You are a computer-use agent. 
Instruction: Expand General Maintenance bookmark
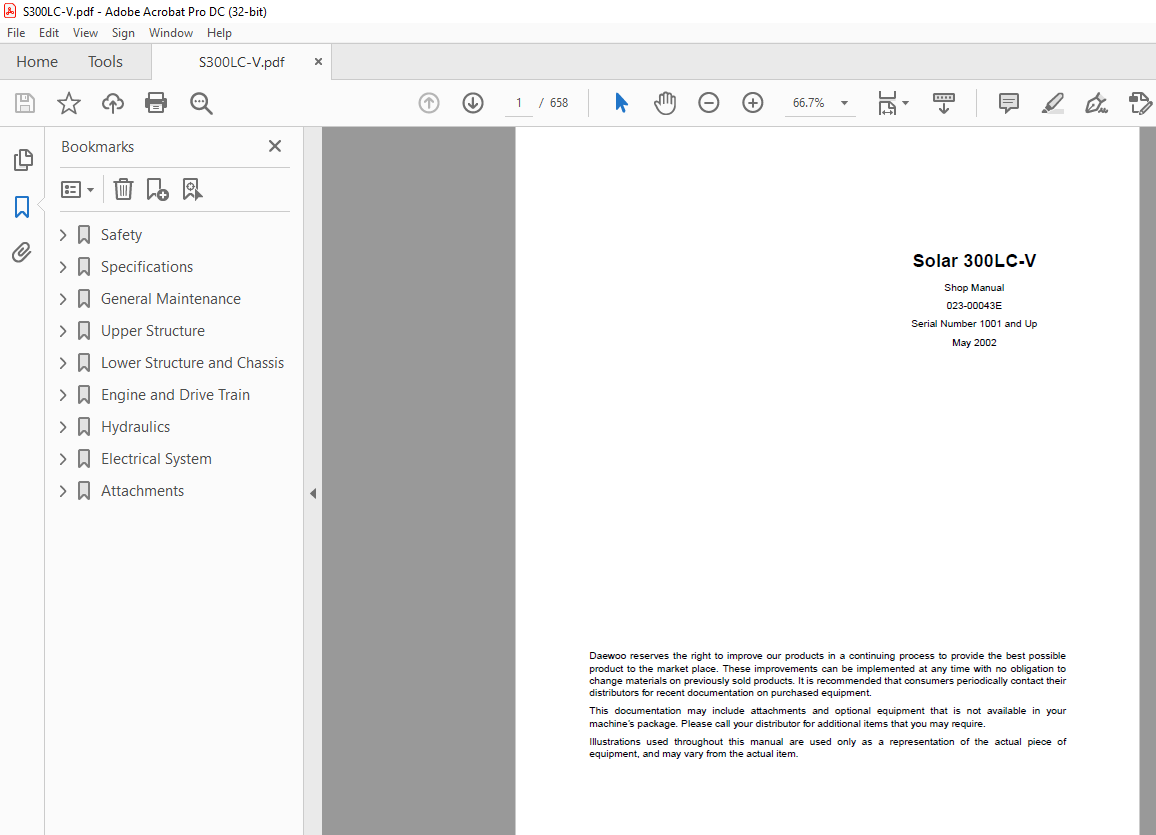63,298
